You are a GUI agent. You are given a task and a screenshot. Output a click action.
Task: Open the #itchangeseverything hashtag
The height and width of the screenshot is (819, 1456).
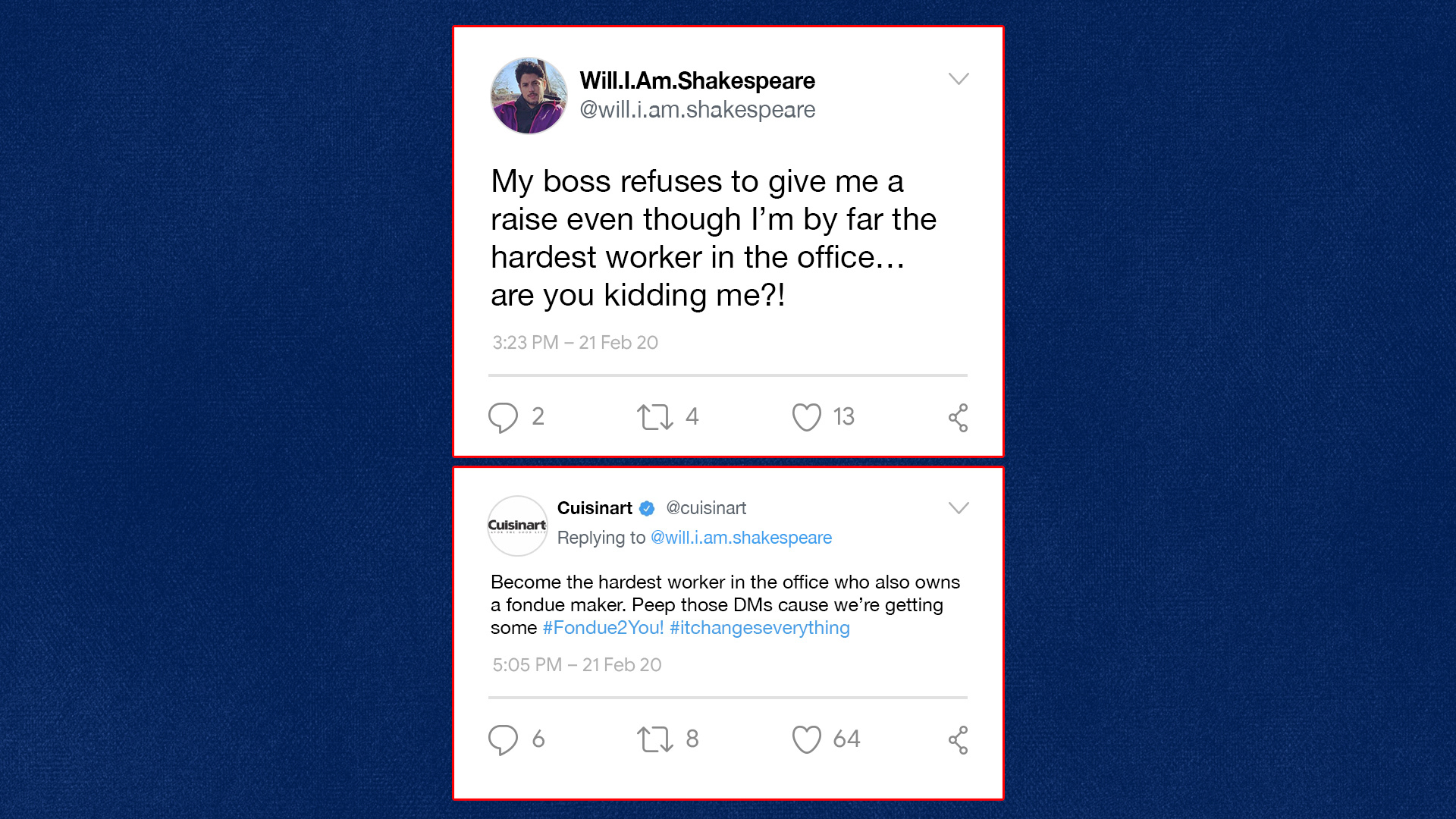[760, 628]
